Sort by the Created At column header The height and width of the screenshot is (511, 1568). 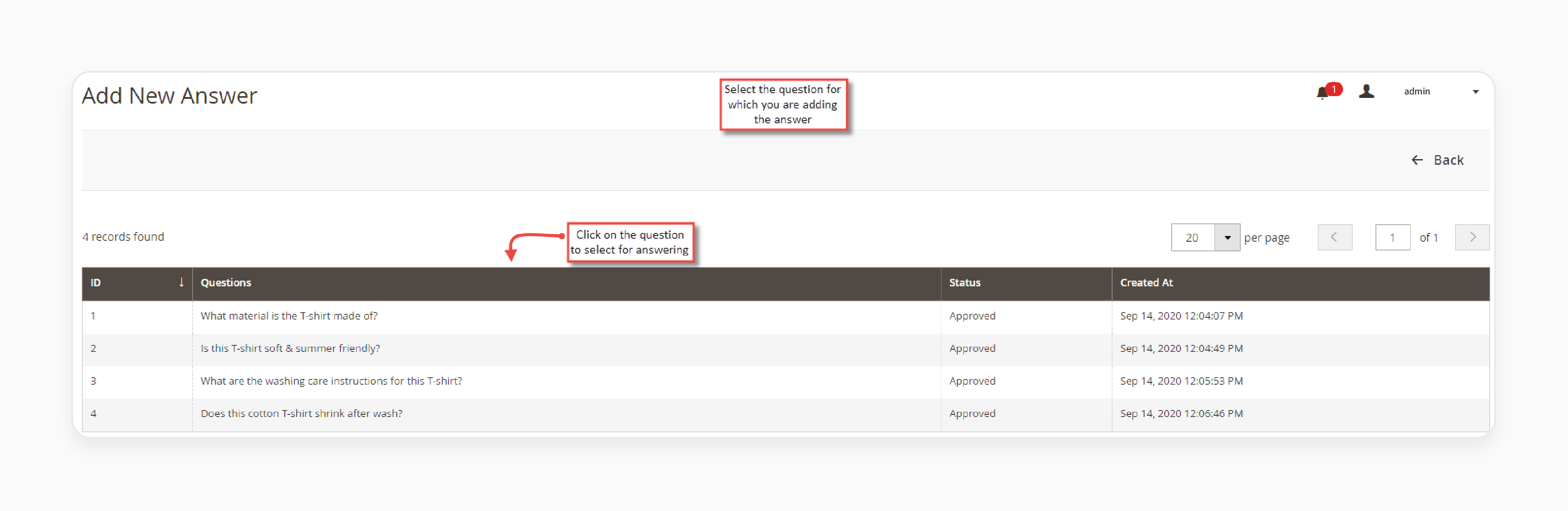tap(1300, 283)
